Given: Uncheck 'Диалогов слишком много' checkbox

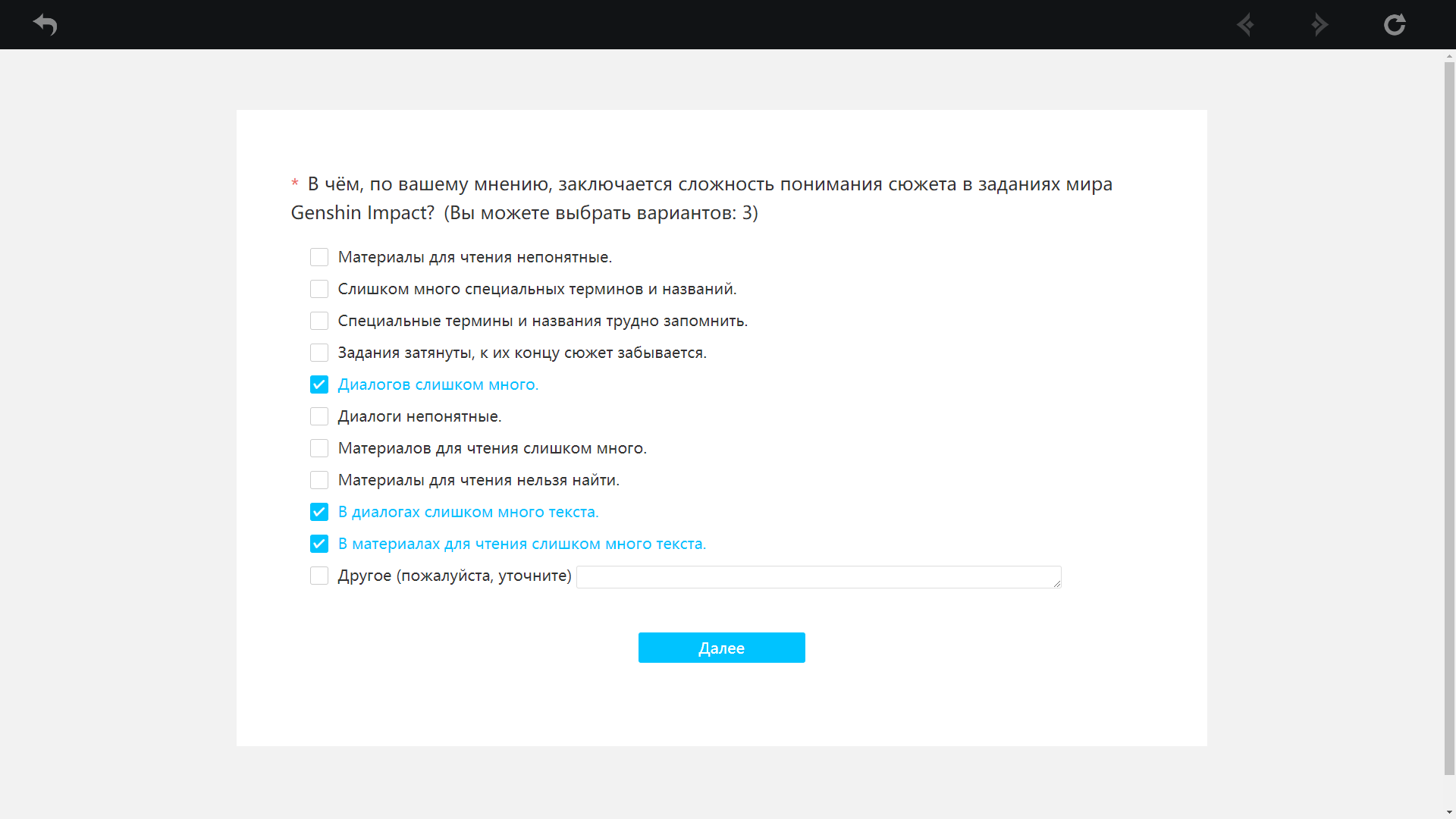Looking at the screenshot, I should point(319,384).
